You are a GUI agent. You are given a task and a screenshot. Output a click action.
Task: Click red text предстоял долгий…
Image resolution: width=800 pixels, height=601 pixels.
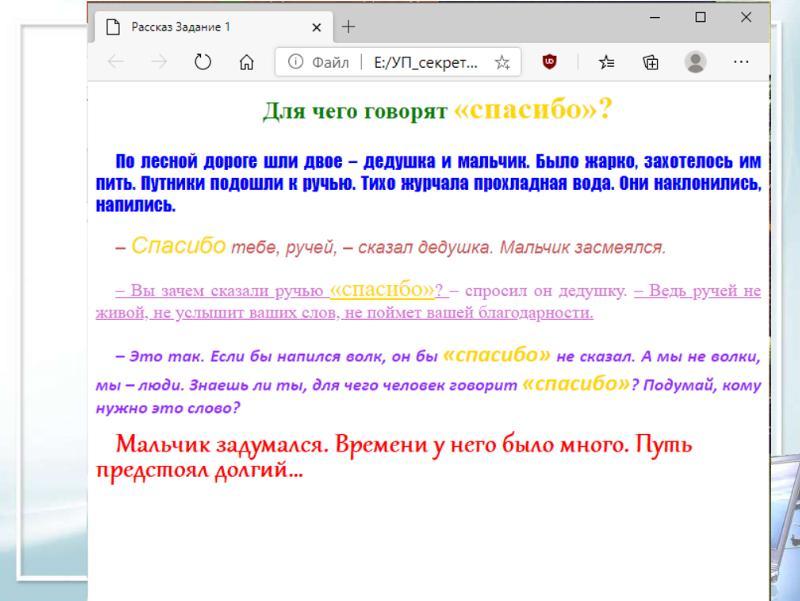point(199,470)
